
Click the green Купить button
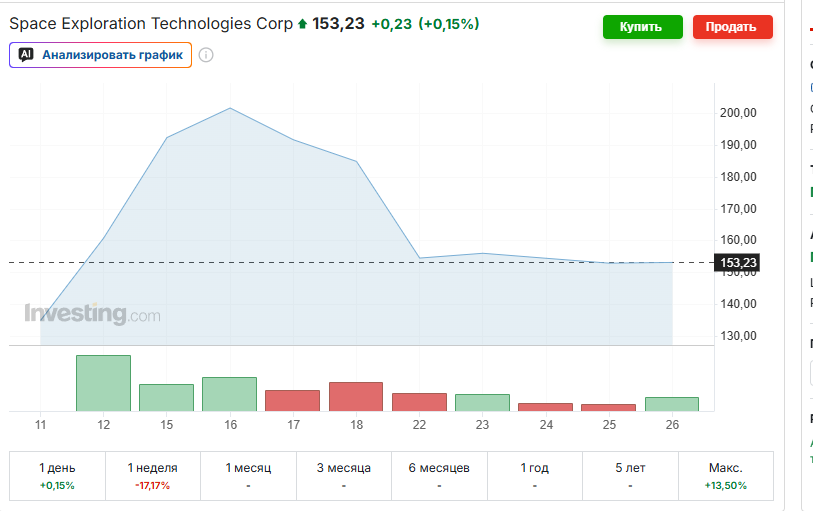(x=642, y=27)
